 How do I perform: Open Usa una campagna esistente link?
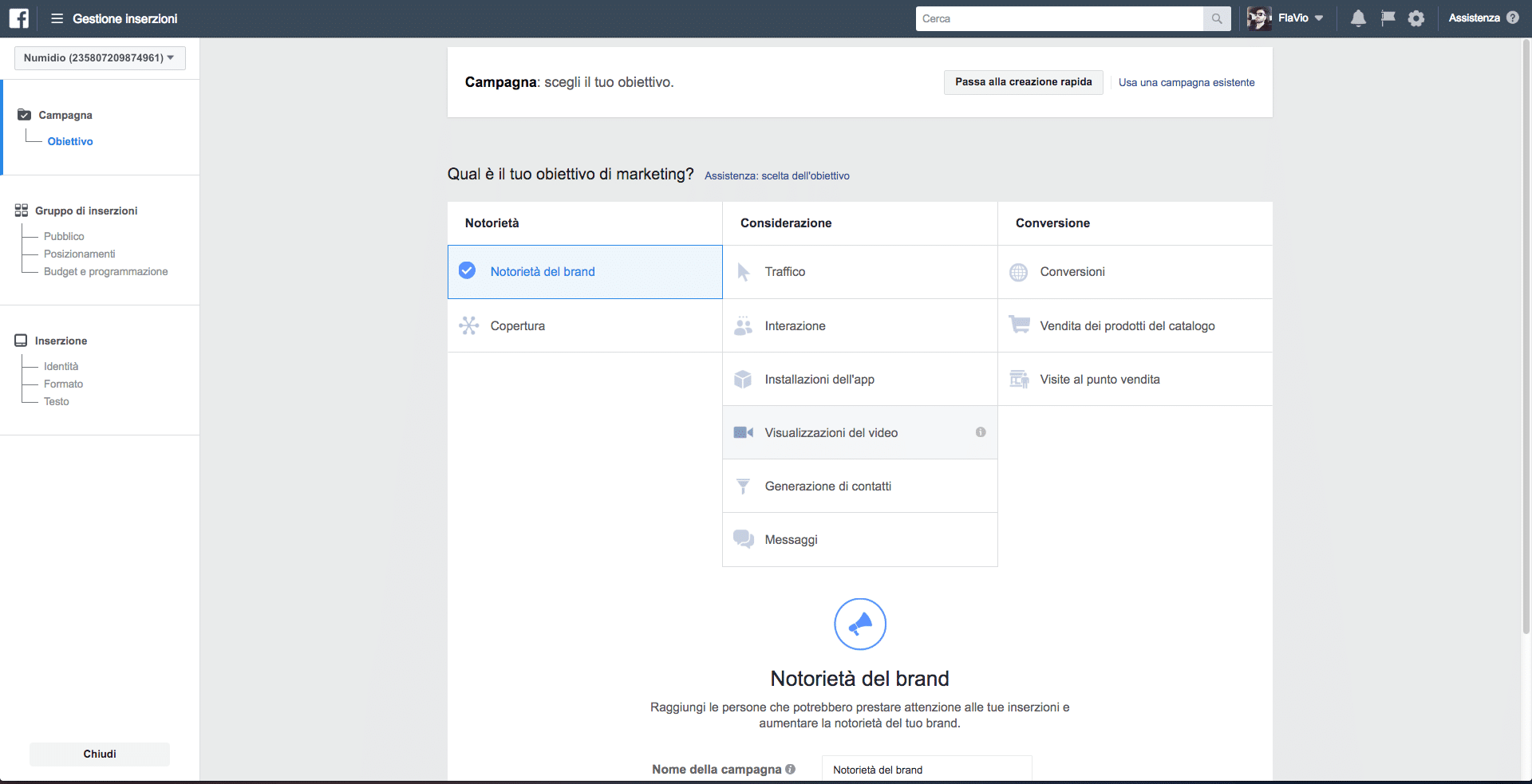coord(1187,82)
